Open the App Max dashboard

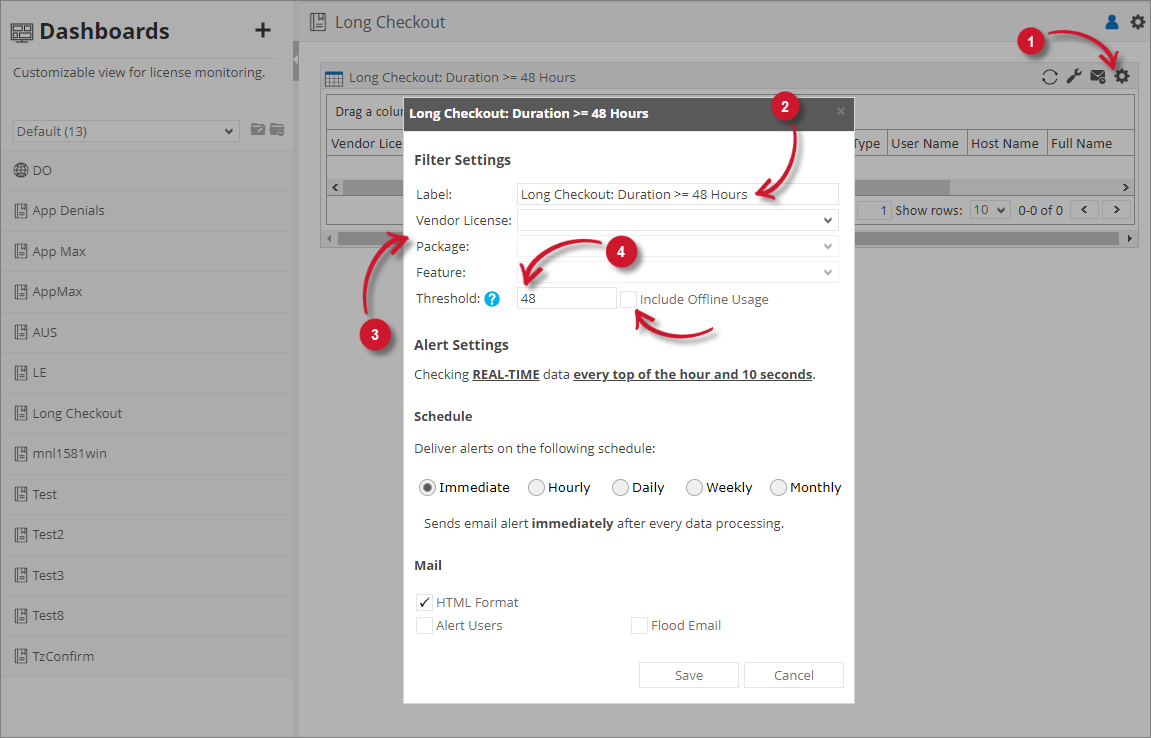coord(147,251)
